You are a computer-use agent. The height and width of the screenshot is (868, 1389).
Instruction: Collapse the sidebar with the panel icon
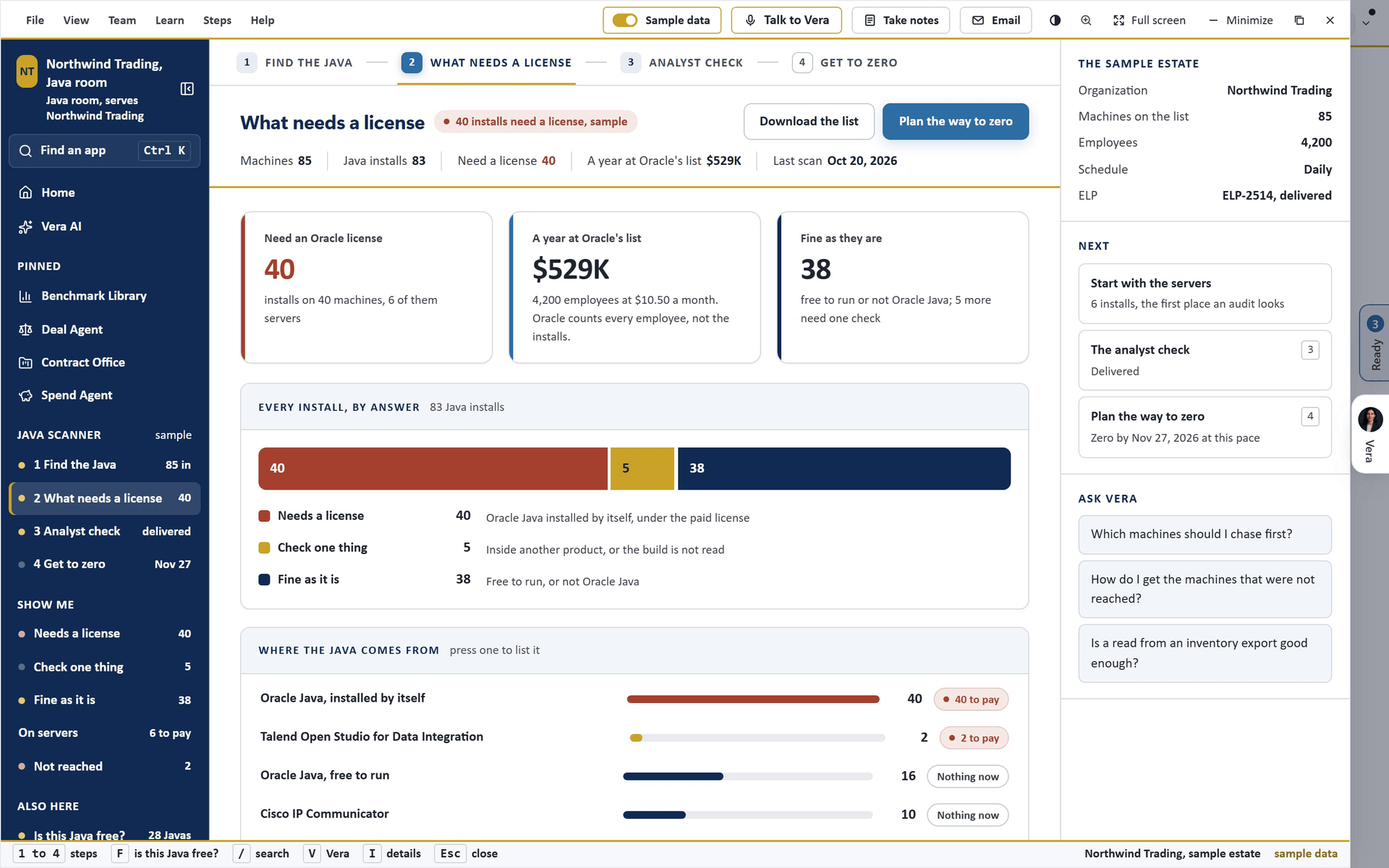click(187, 89)
